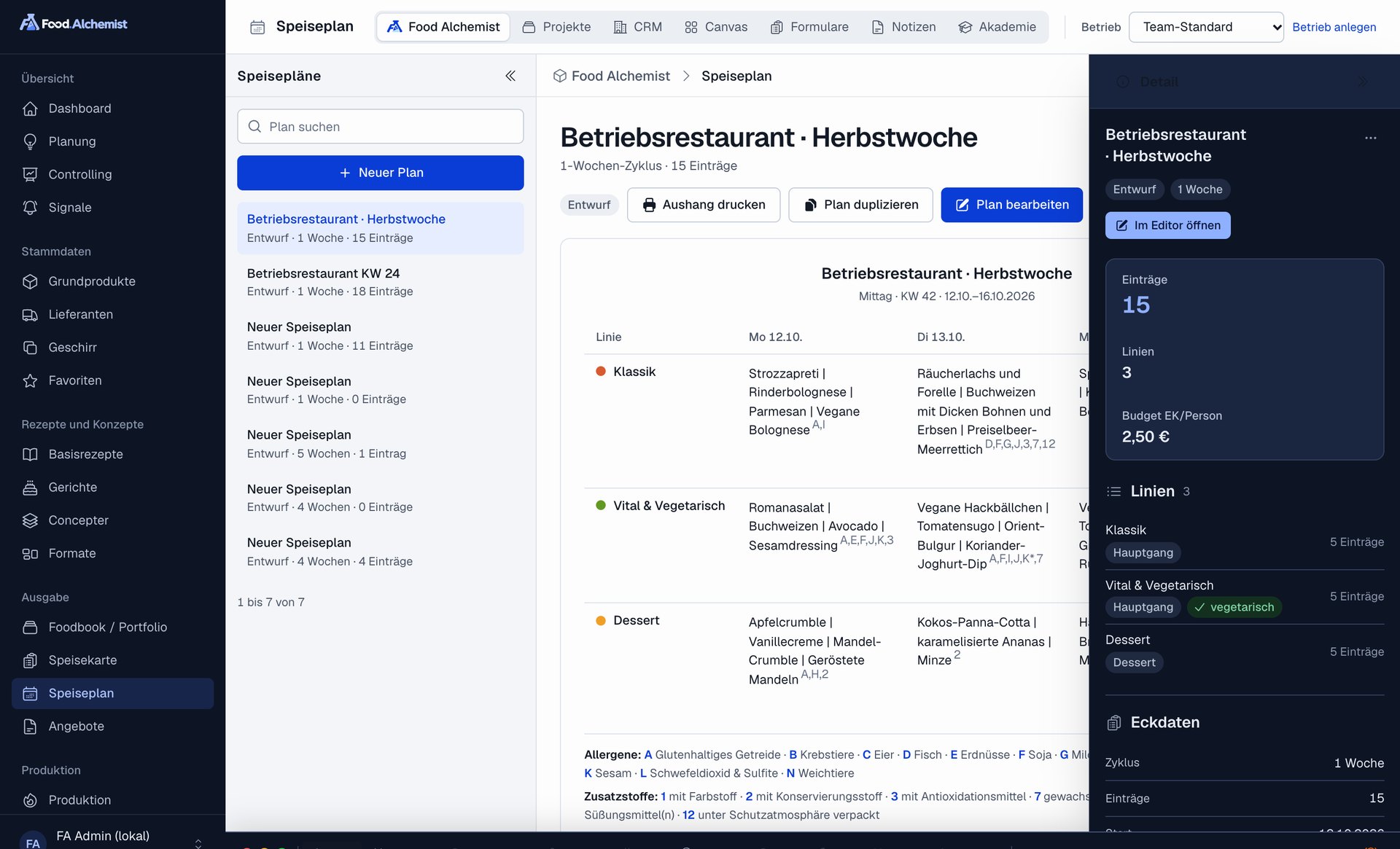Go to Controlling in the sidebar
This screenshot has height=849, width=1400.
coord(112,174)
